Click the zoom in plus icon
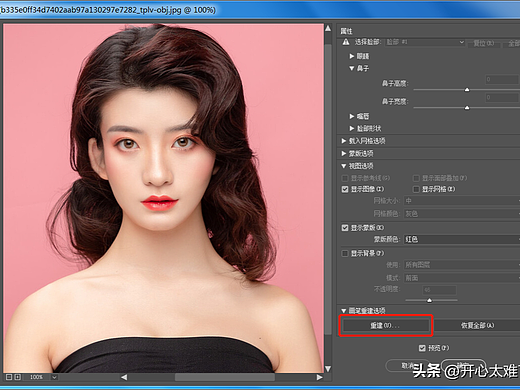The image size is (520, 390). 18,377
